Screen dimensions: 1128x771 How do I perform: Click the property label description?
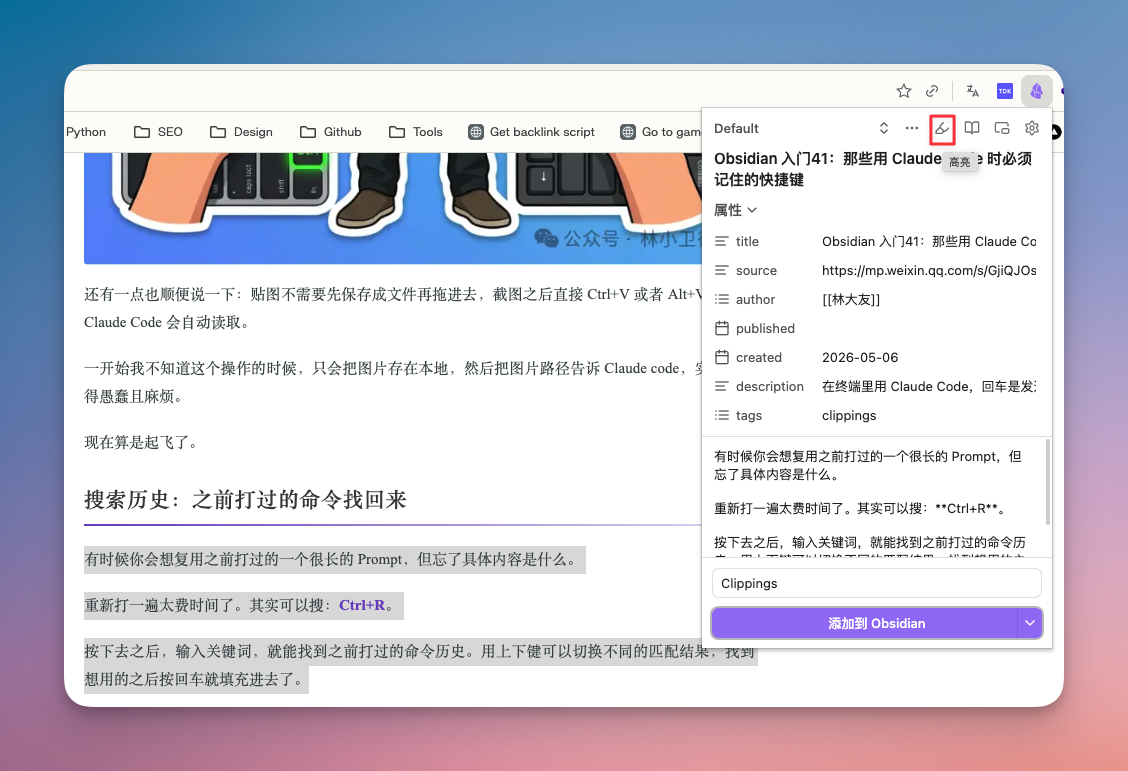point(769,386)
